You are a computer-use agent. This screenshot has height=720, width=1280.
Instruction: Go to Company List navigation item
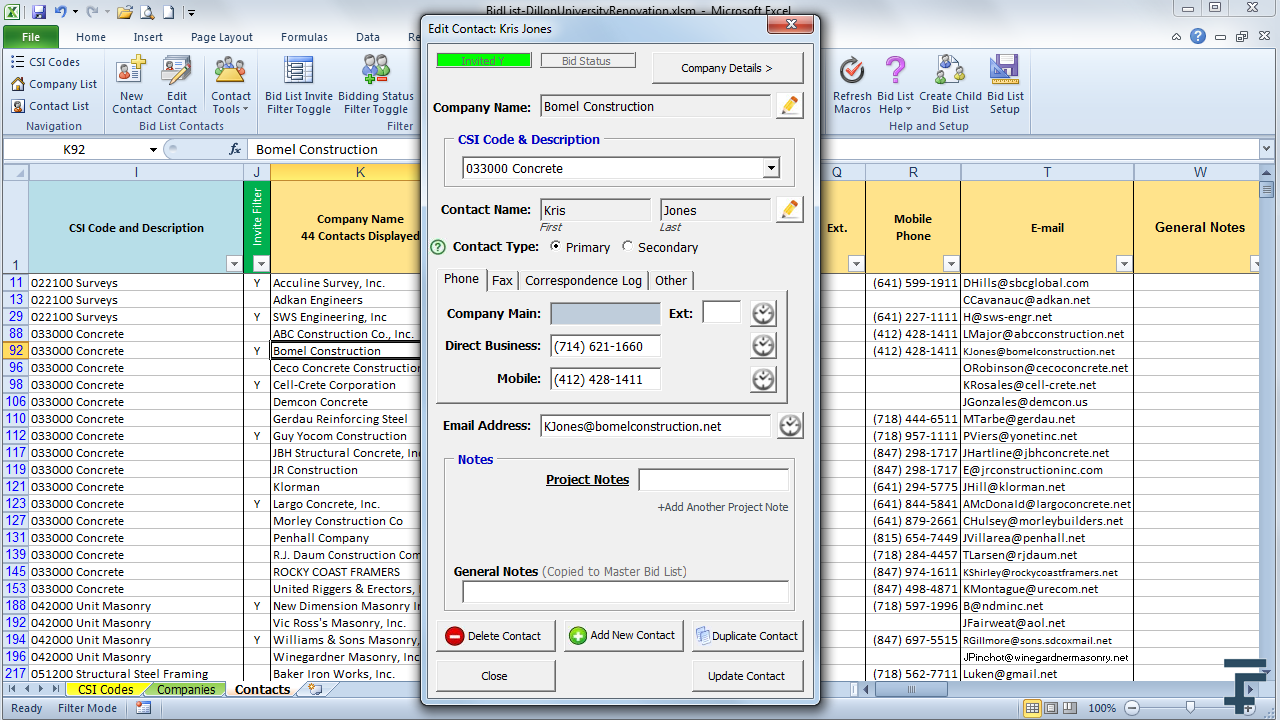click(x=54, y=84)
